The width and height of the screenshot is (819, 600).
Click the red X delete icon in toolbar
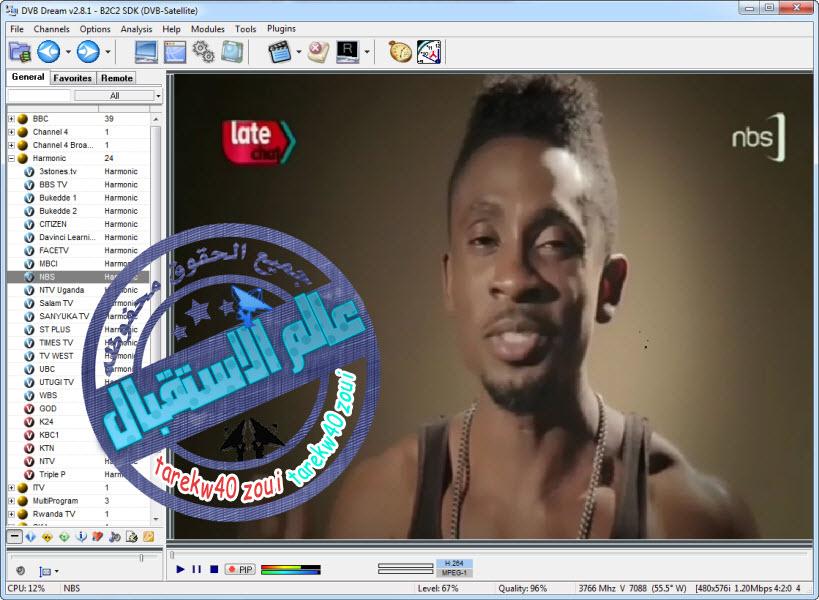coord(318,52)
